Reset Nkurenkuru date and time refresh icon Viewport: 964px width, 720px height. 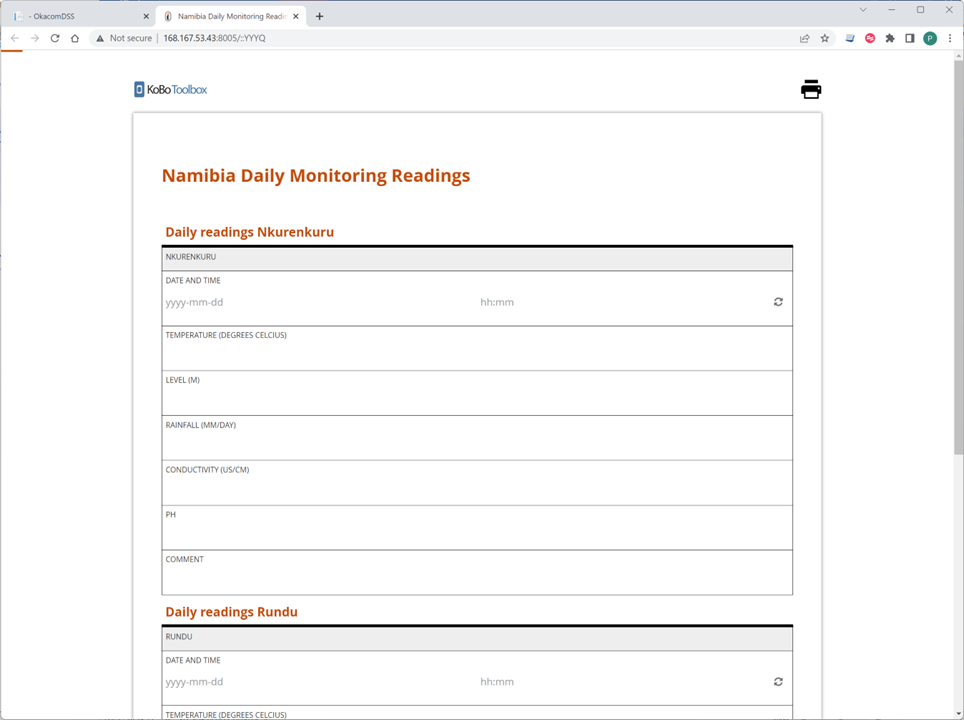778,302
